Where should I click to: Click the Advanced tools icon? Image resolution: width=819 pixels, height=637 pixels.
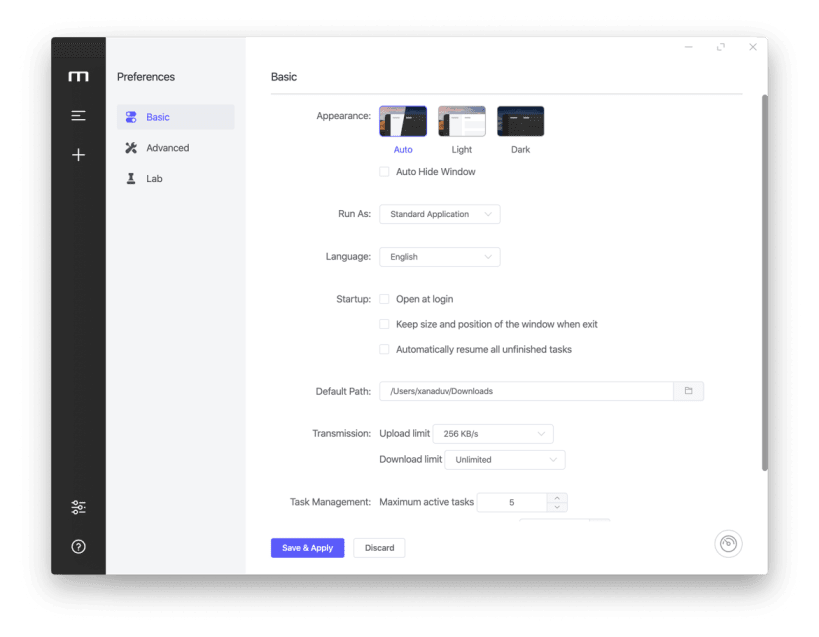[x=131, y=148]
